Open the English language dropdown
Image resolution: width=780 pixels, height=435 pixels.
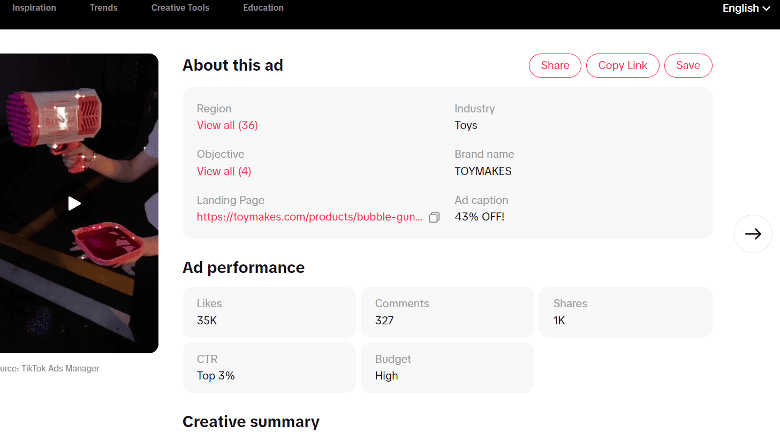pyautogui.click(x=746, y=8)
